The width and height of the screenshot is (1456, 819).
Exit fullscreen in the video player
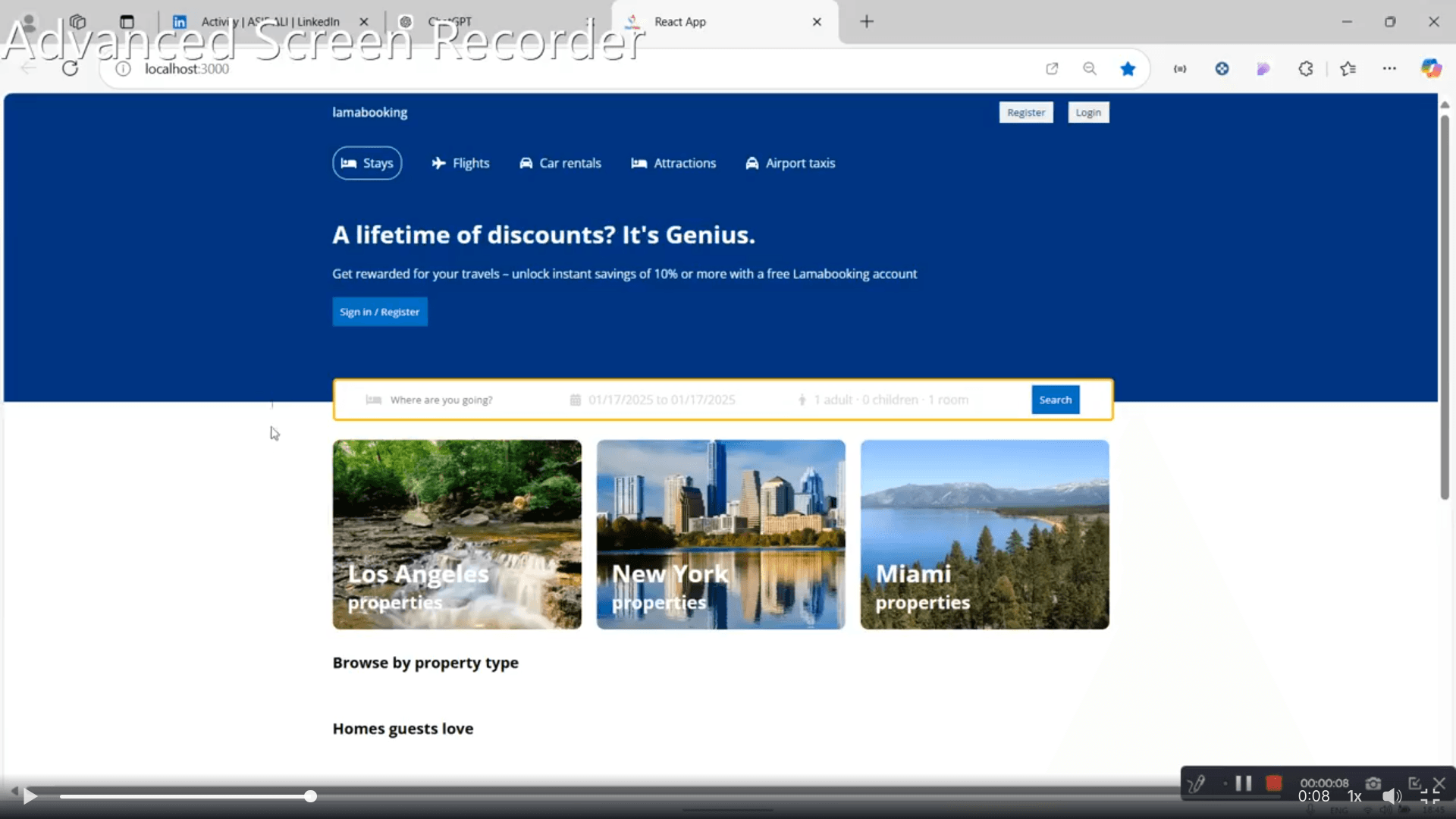pos(1430,796)
